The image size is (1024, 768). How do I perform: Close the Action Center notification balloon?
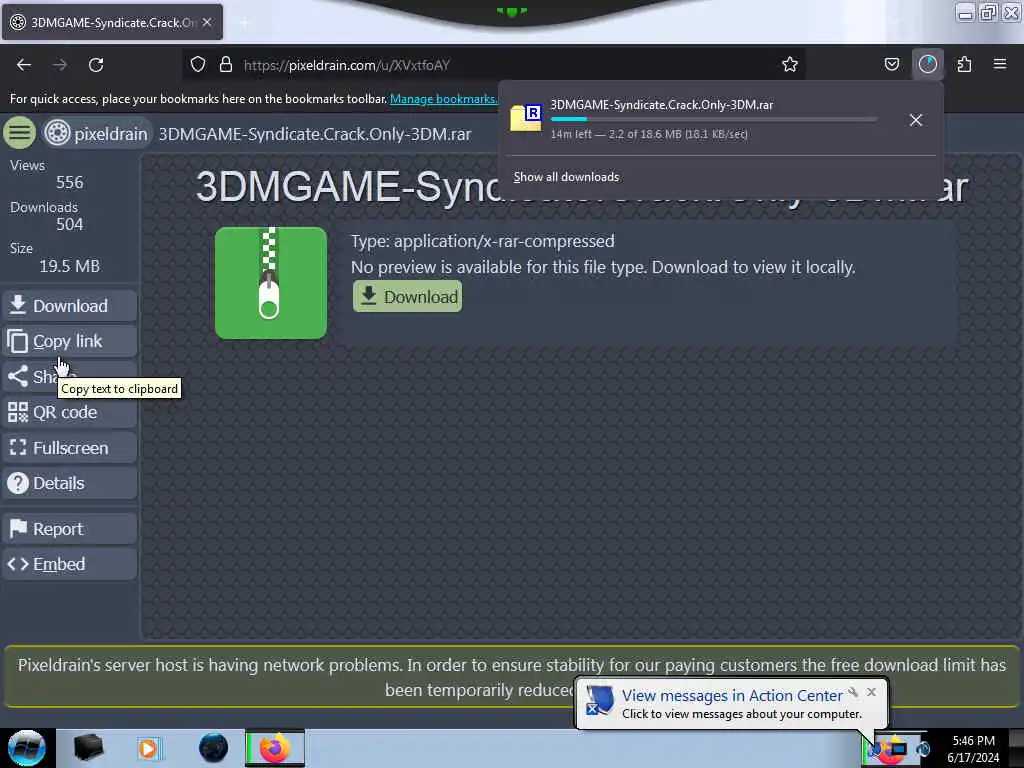coord(871,692)
